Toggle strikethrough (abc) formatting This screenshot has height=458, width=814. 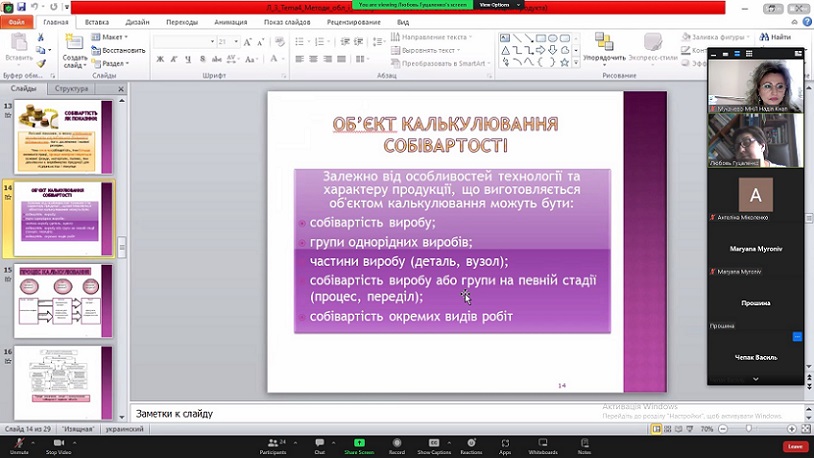coord(216,59)
